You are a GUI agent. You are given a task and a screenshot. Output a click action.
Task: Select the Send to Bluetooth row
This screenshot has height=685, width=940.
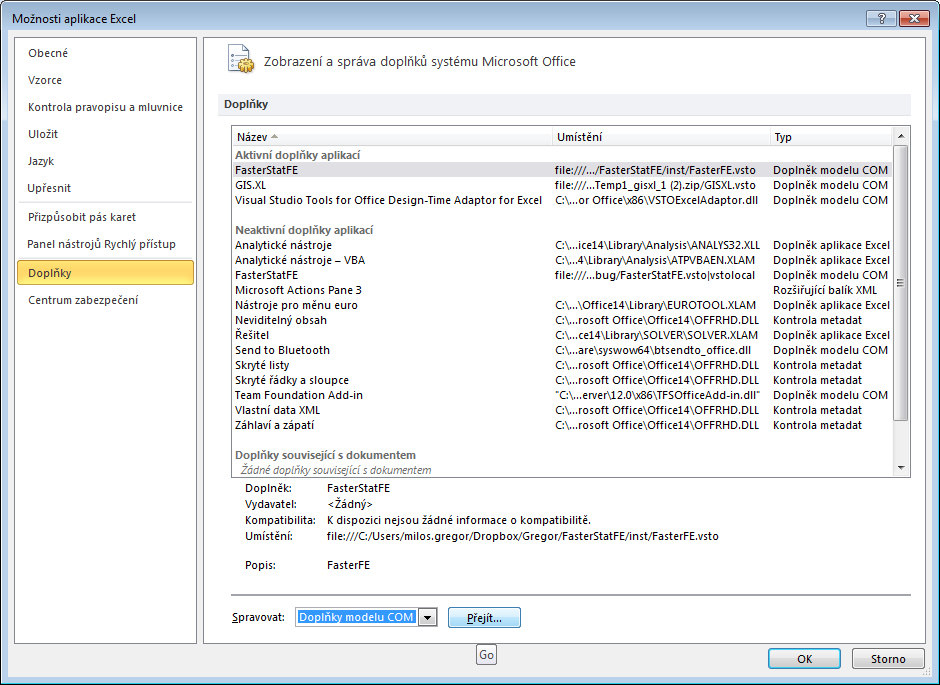562,350
